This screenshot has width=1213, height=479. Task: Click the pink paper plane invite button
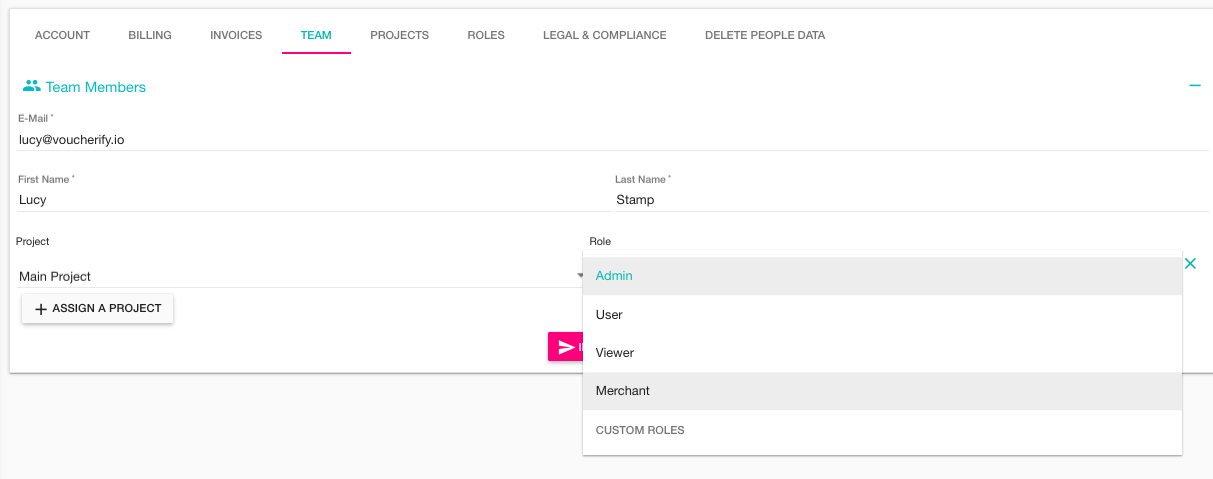(566, 347)
